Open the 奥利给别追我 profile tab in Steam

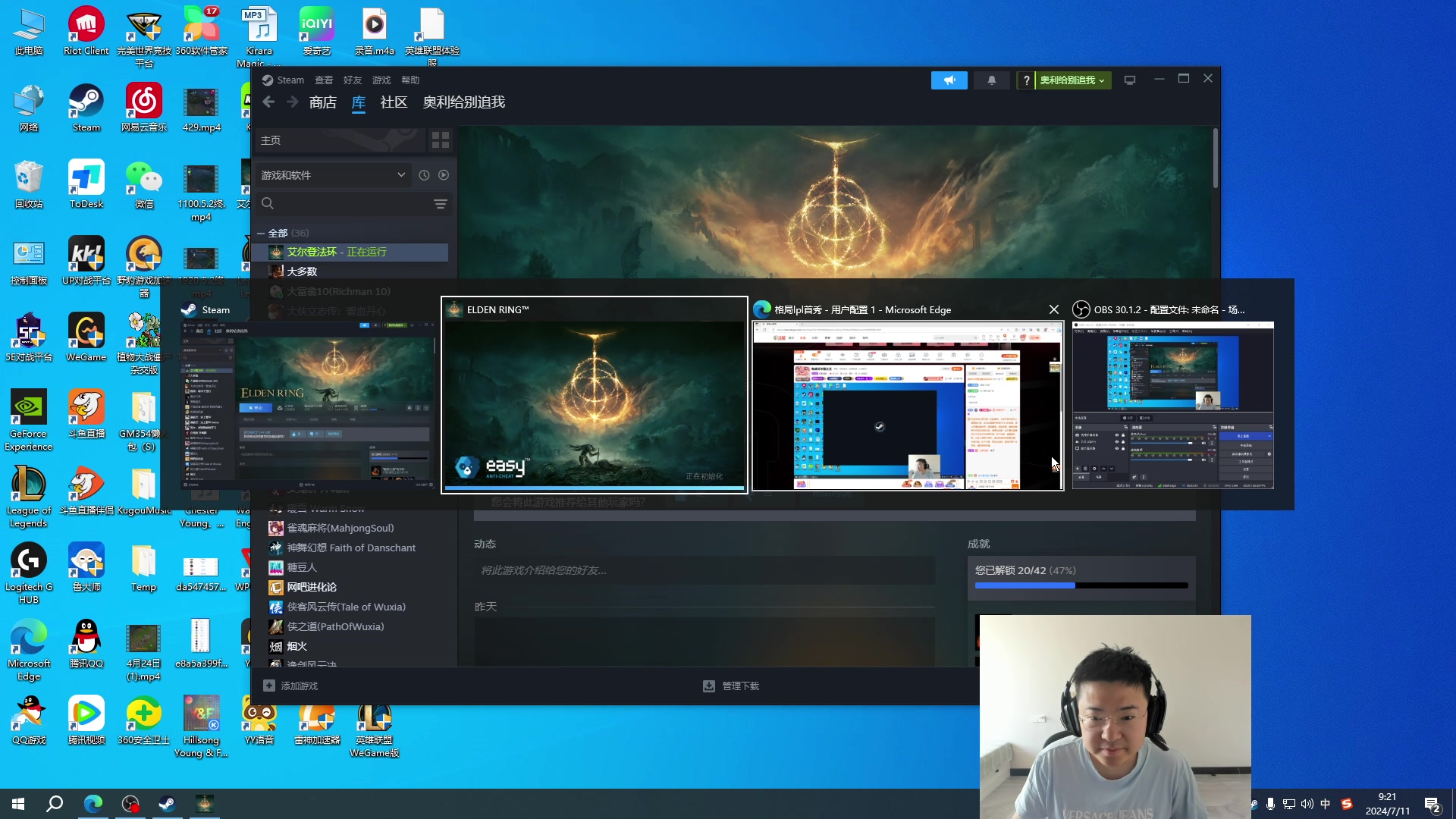click(464, 102)
